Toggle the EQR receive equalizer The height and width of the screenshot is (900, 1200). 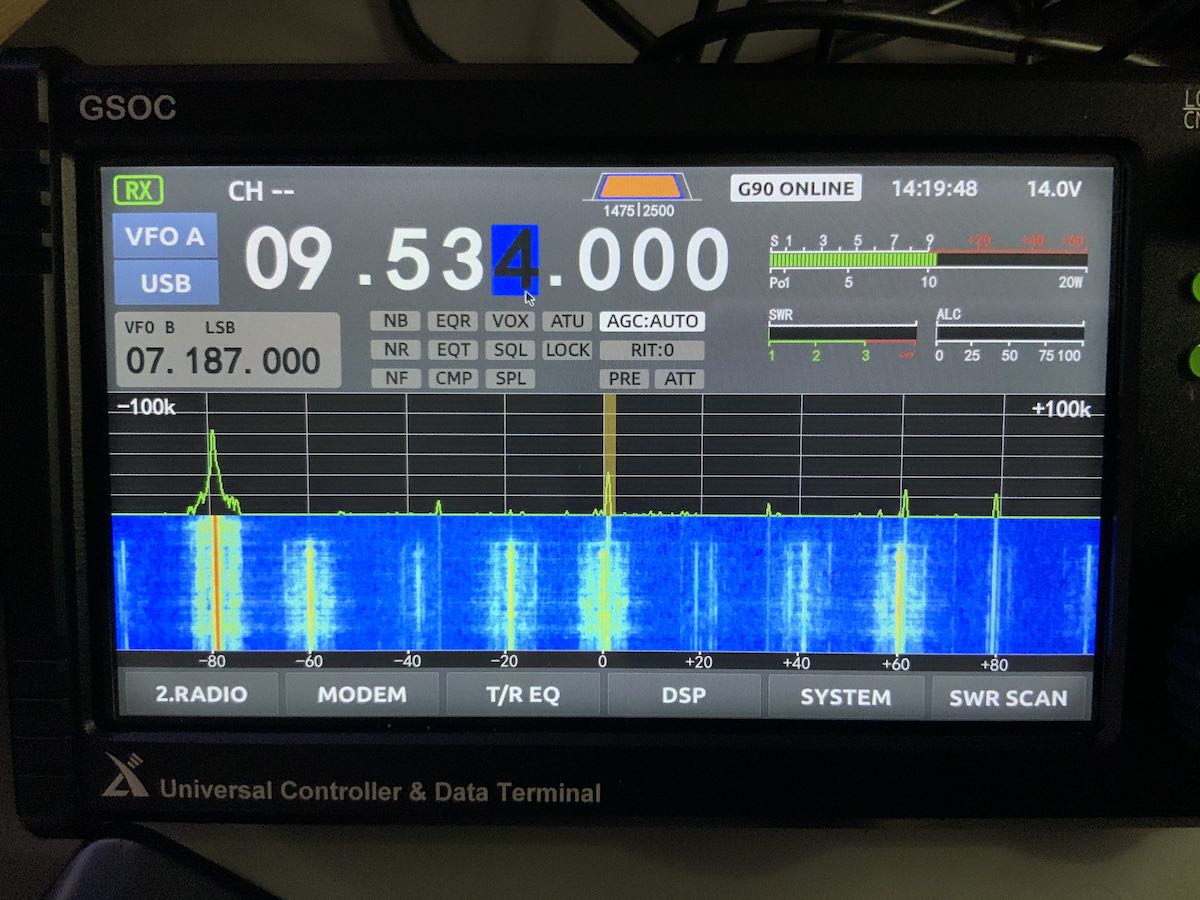[x=453, y=321]
